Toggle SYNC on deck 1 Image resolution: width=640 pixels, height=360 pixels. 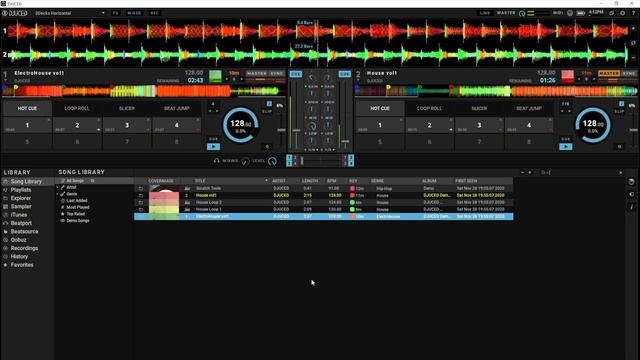tap(277, 73)
